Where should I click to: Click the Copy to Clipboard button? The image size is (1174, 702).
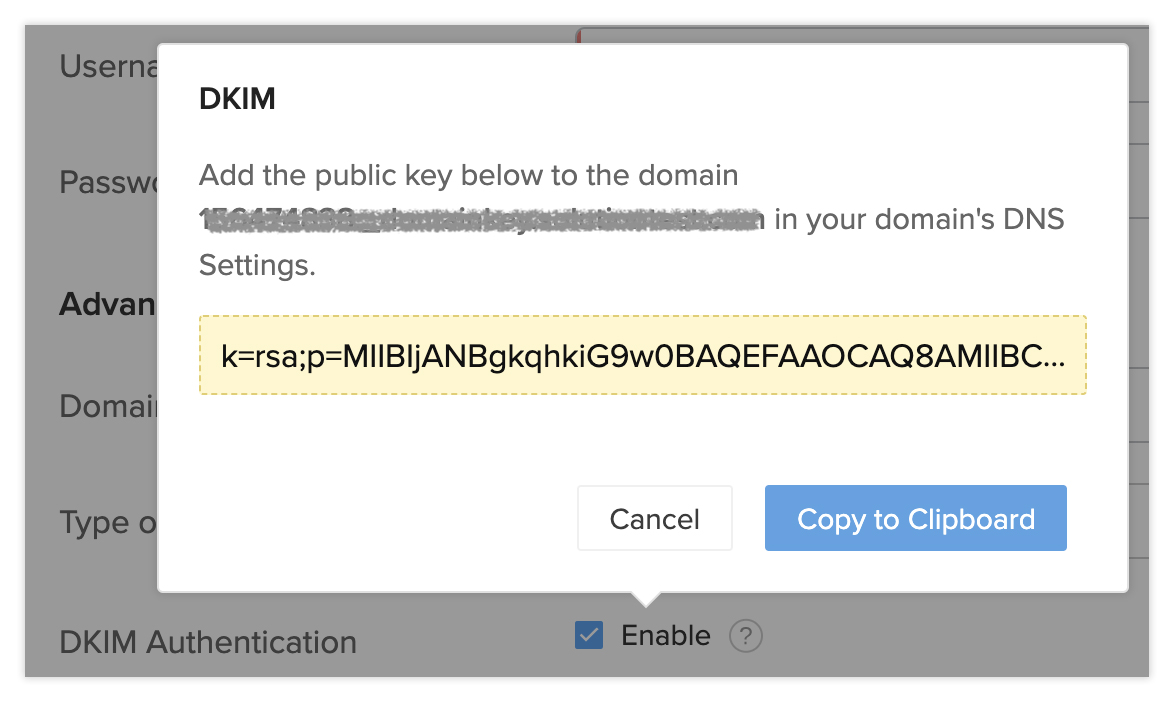(x=915, y=519)
